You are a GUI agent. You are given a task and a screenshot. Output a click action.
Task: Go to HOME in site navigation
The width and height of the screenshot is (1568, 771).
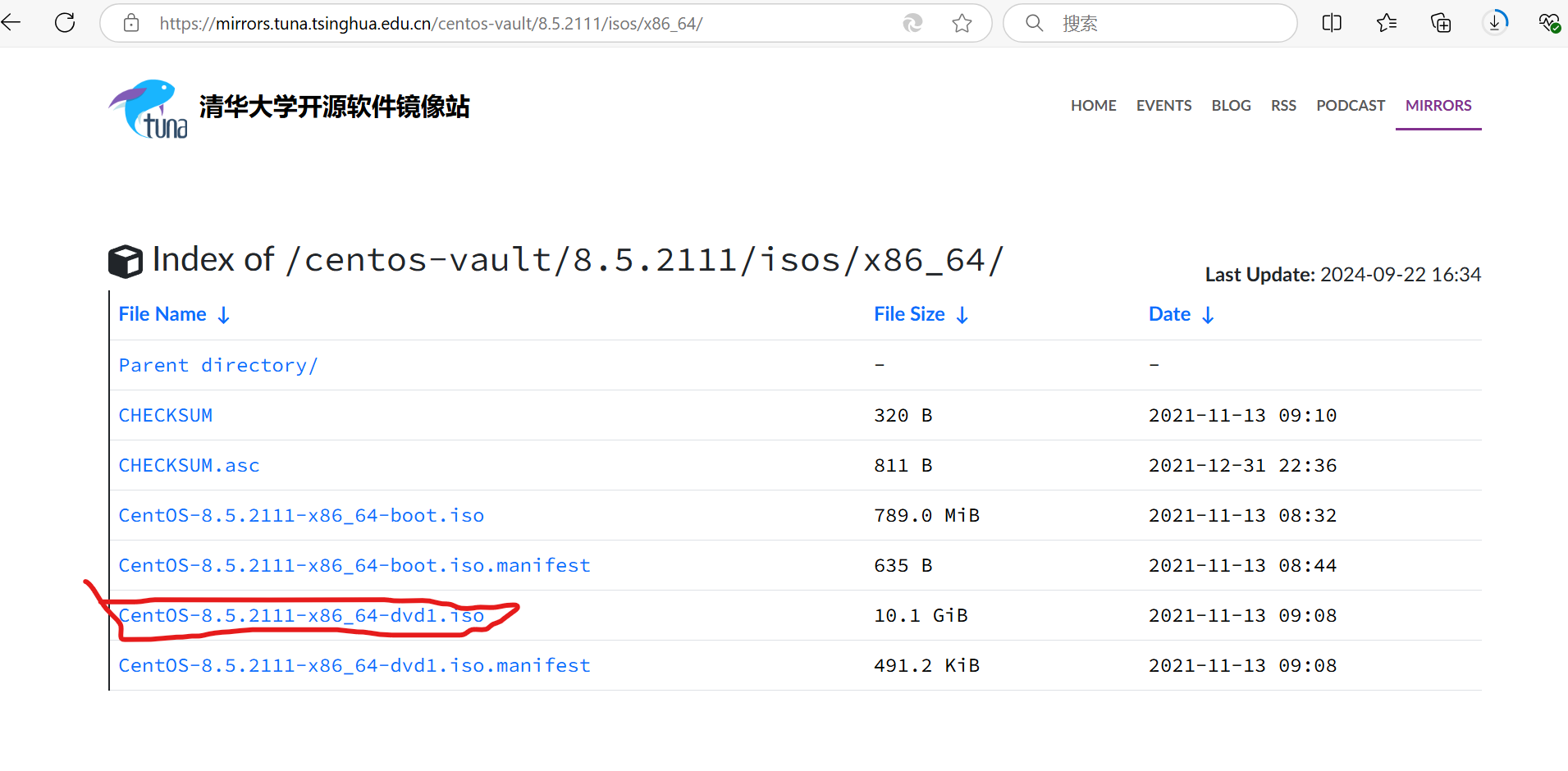(x=1093, y=106)
